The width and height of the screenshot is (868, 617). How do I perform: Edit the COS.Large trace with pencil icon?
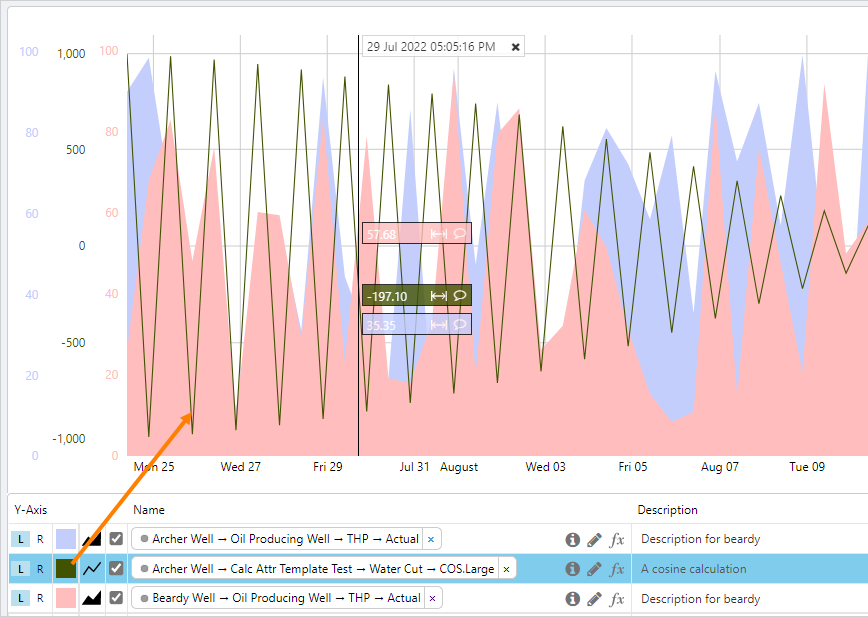pyautogui.click(x=595, y=569)
